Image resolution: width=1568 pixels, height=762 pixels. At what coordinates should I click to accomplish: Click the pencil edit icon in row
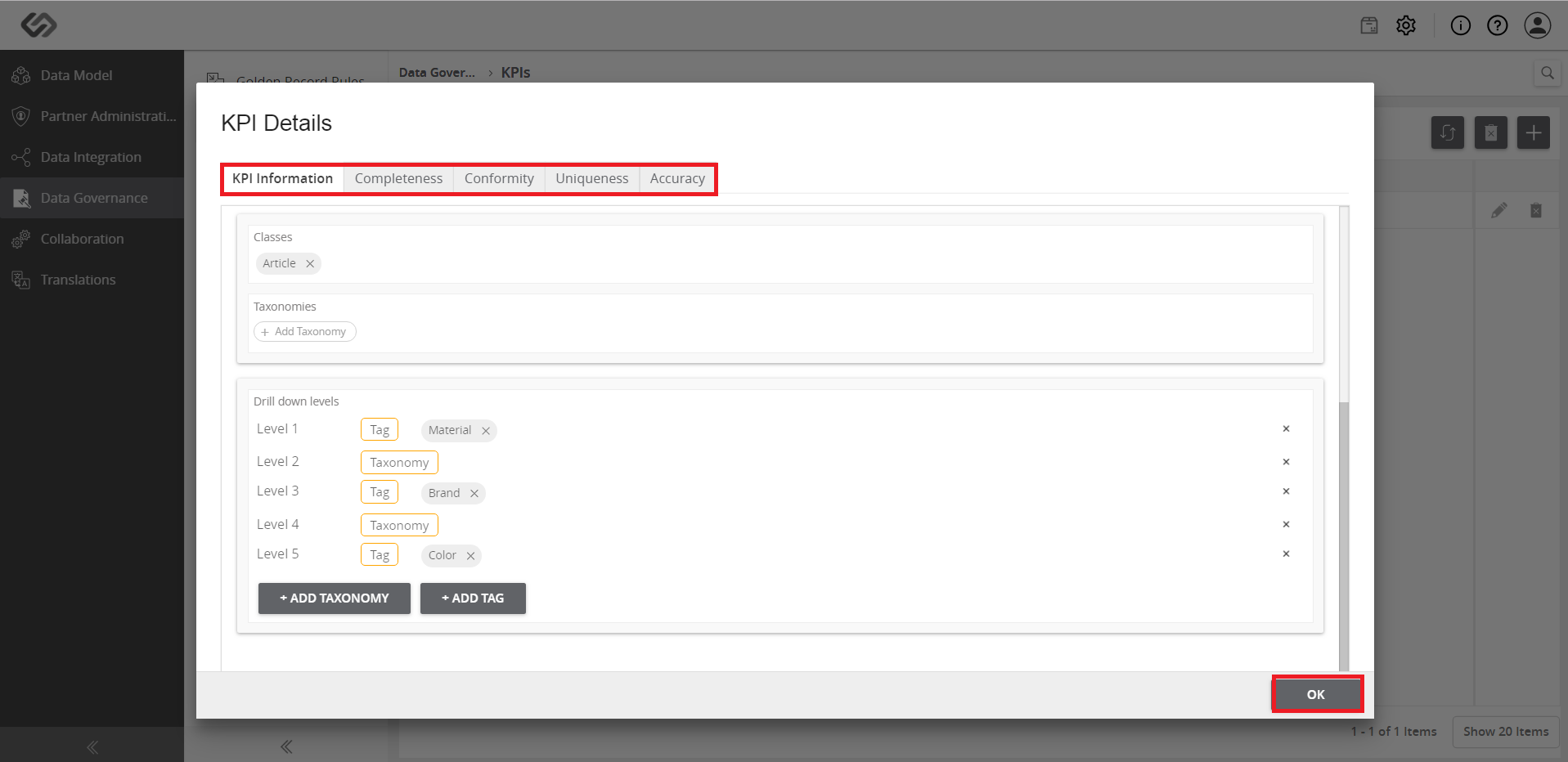(x=1498, y=211)
